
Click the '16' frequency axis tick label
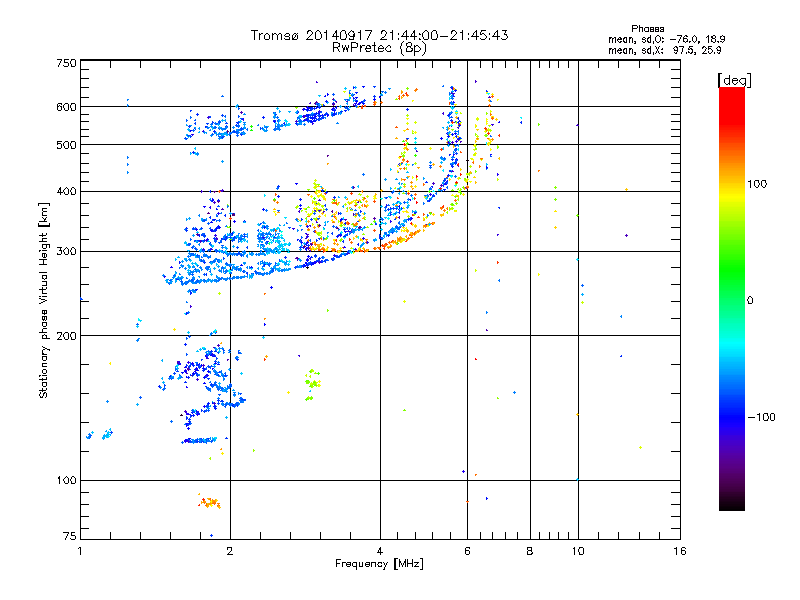point(680,551)
